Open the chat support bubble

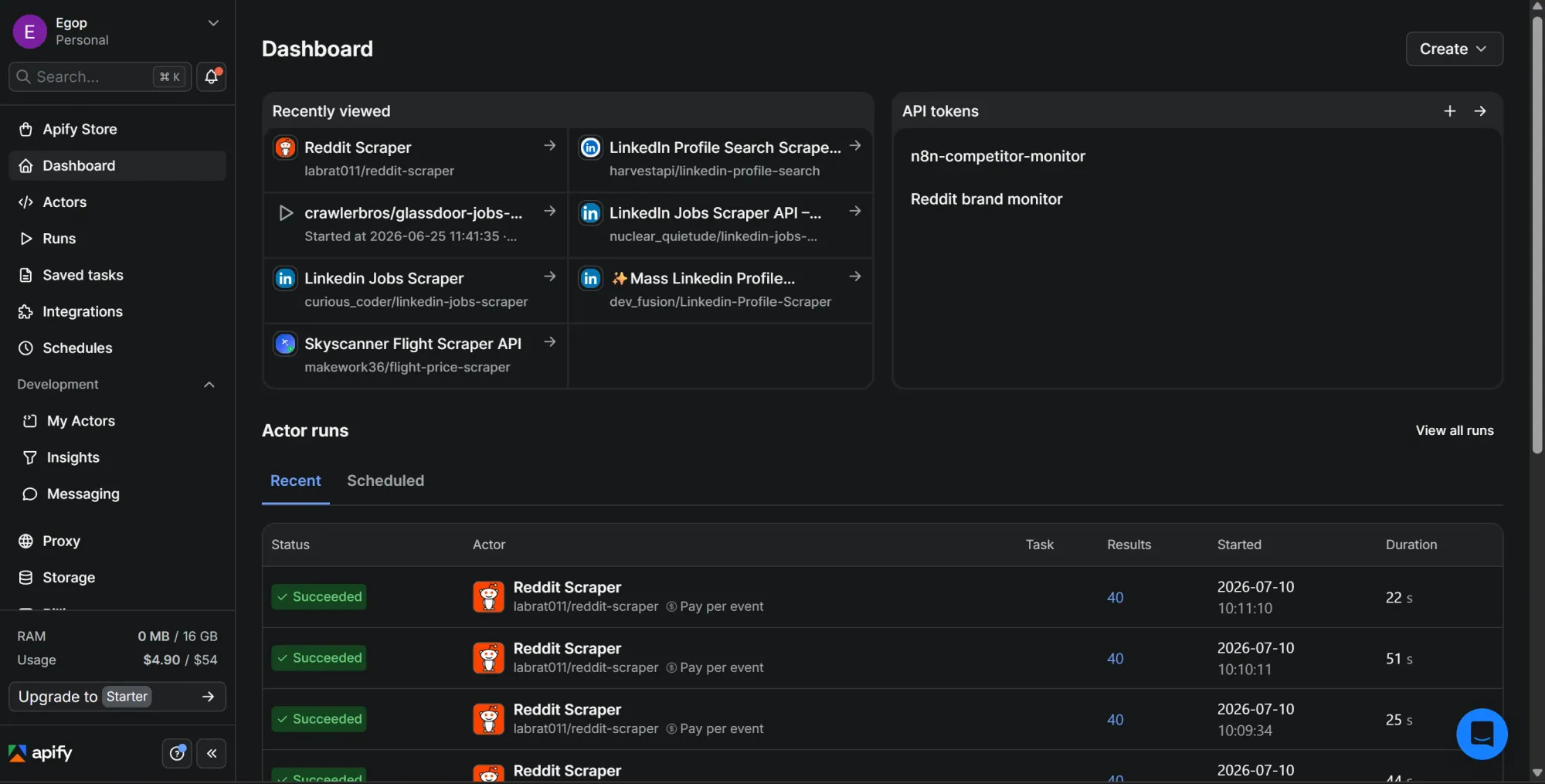[1481, 734]
